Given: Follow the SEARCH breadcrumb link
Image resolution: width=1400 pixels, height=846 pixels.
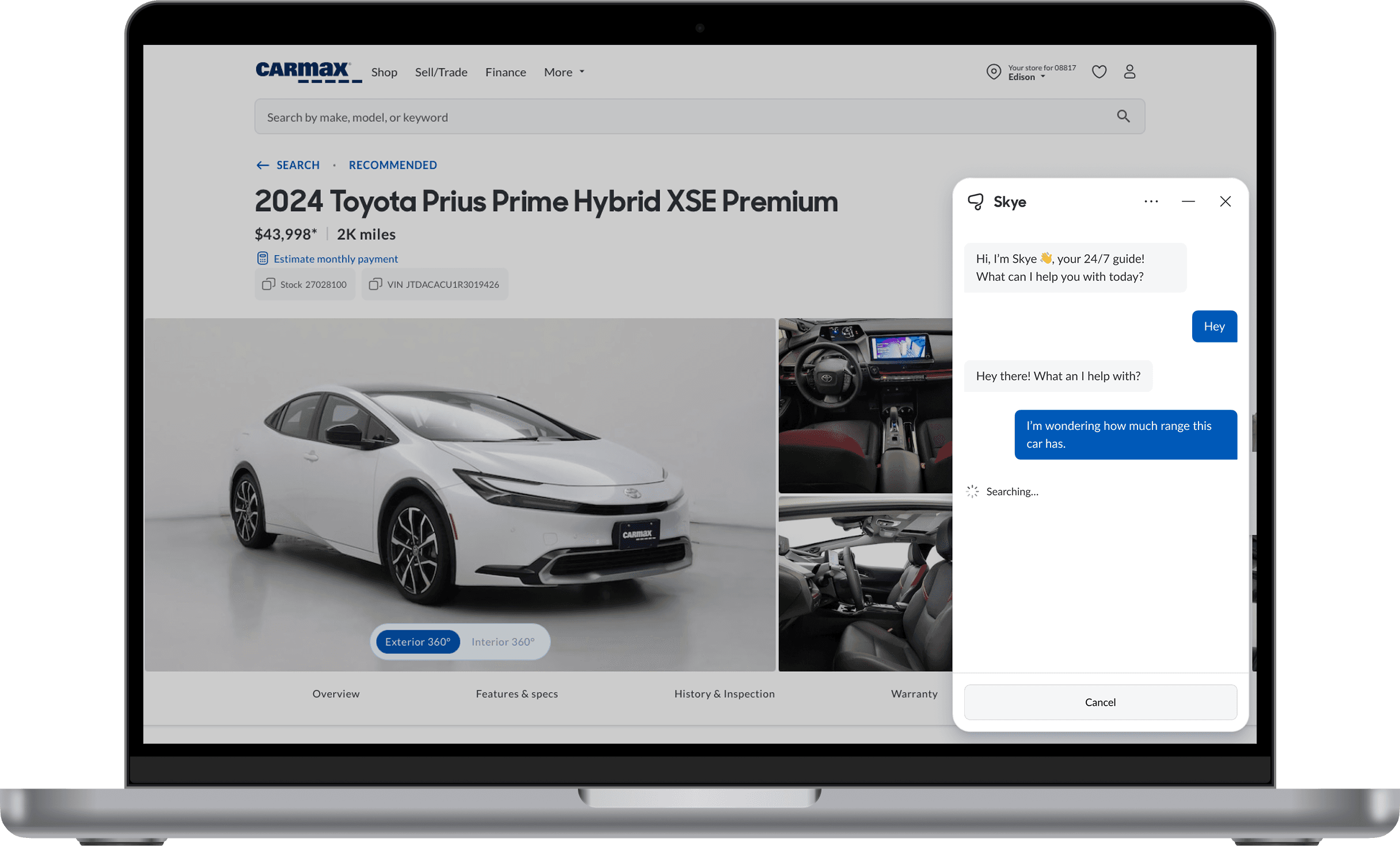Looking at the screenshot, I should [x=298, y=165].
